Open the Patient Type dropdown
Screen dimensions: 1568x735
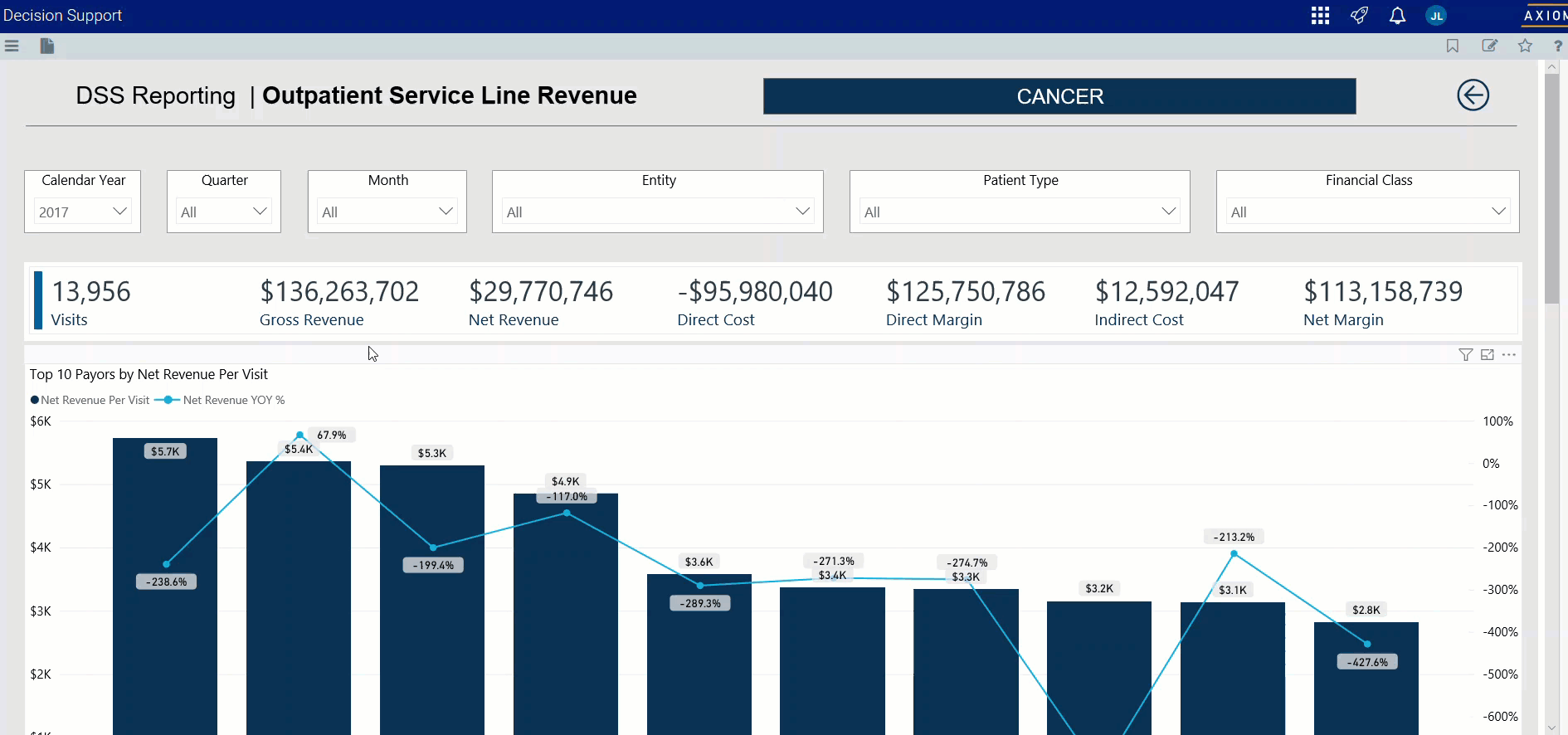coord(1020,212)
